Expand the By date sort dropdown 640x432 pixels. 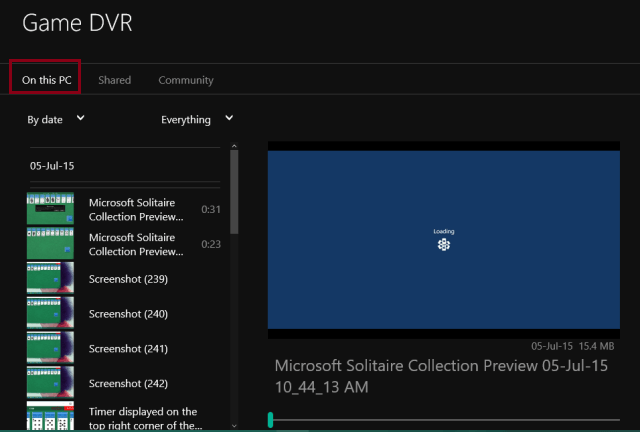pos(56,119)
